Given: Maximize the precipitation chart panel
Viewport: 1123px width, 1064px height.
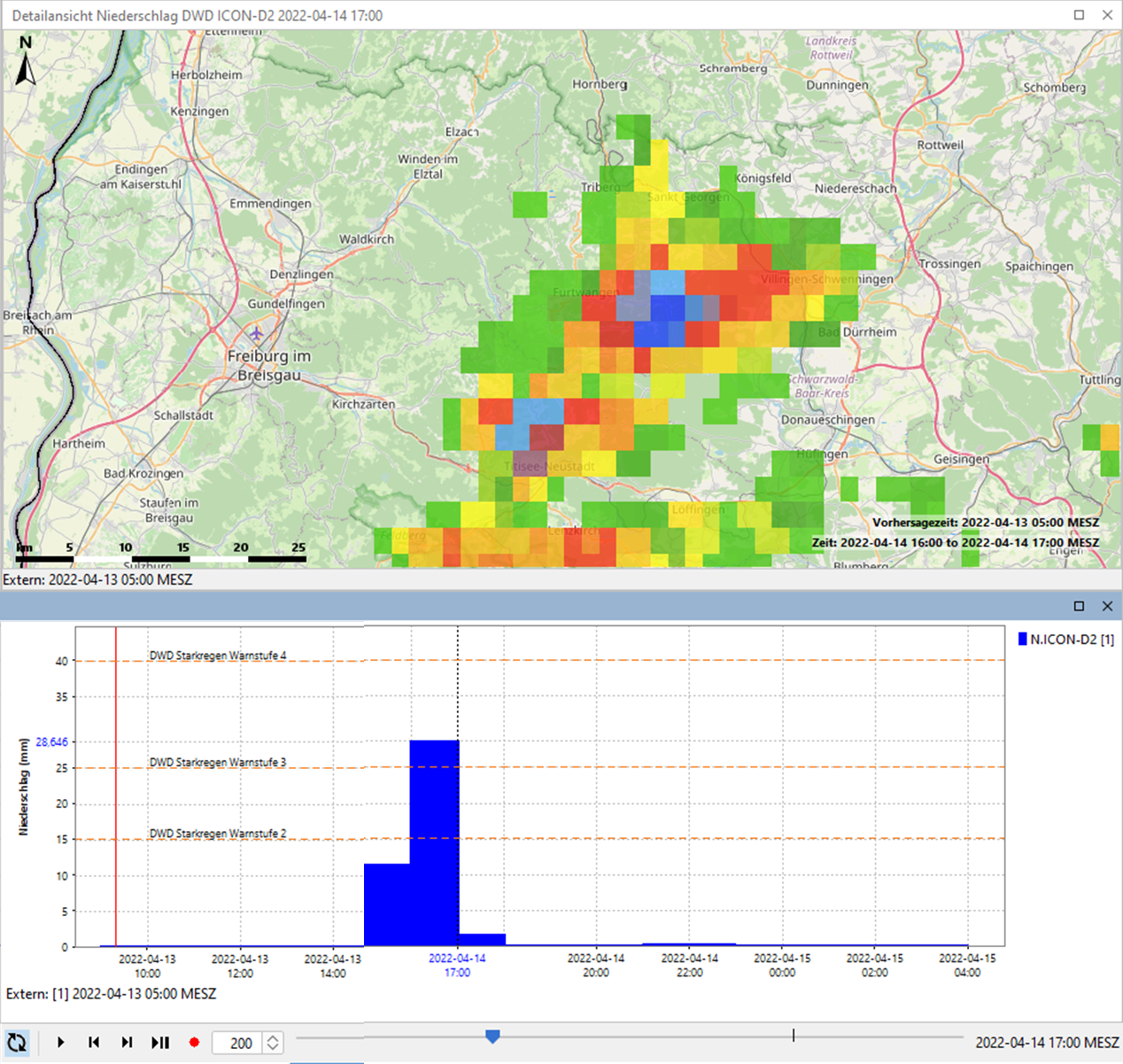Looking at the screenshot, I should (1079, 606).
